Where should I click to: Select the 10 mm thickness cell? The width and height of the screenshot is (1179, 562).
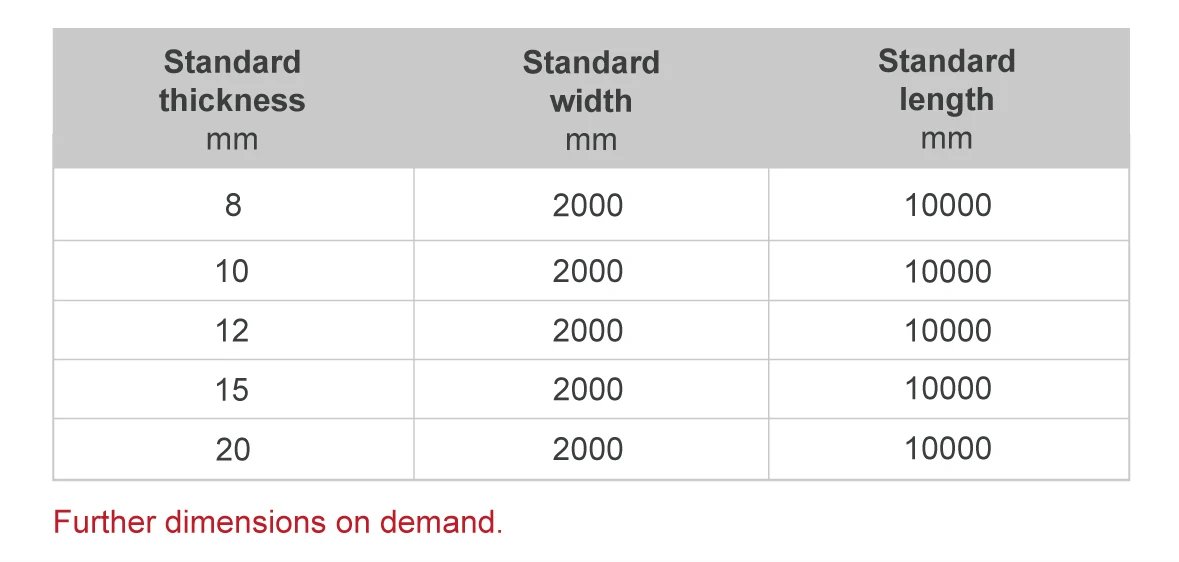click(x=232, y=271)
